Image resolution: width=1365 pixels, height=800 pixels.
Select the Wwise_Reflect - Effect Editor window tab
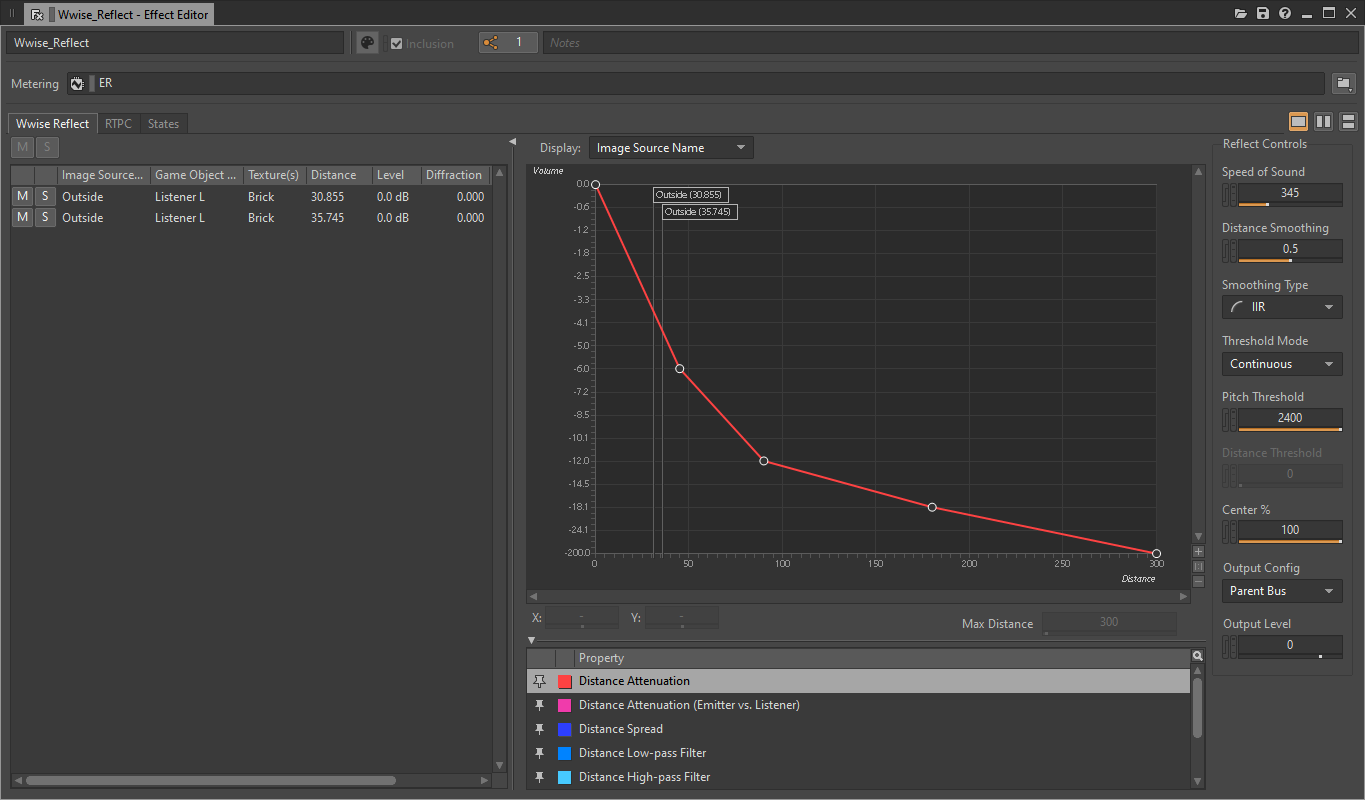click(118, 15)
